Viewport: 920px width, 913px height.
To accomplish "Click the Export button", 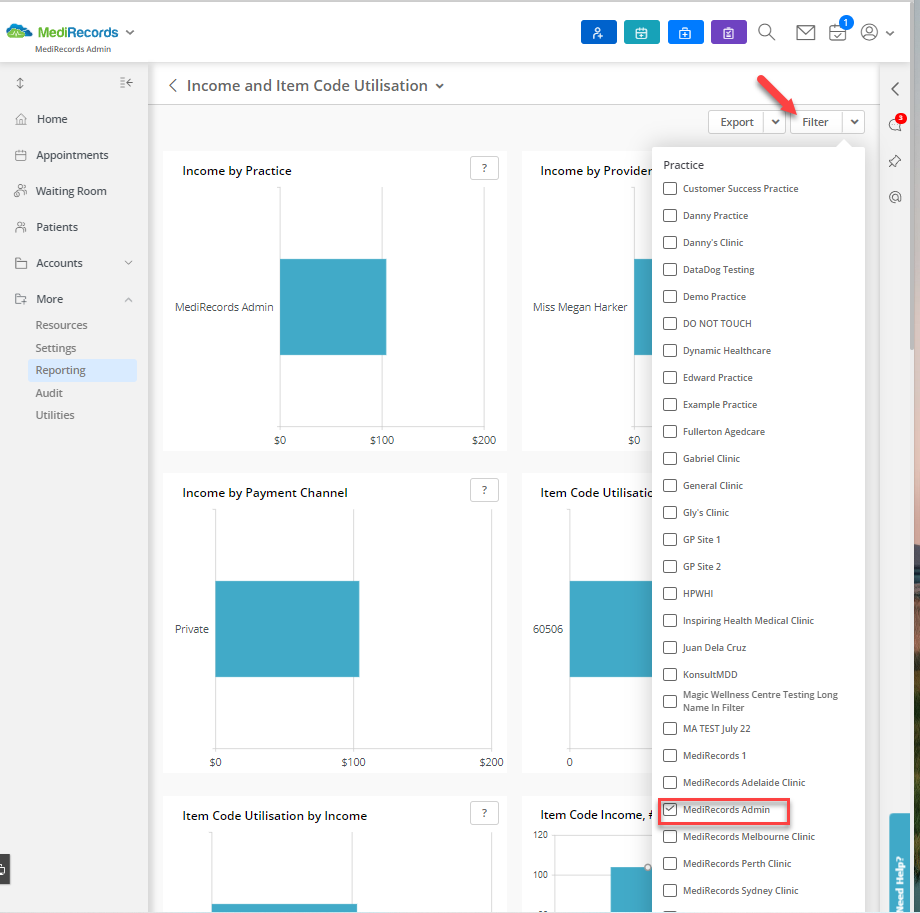I will point(736,122).
